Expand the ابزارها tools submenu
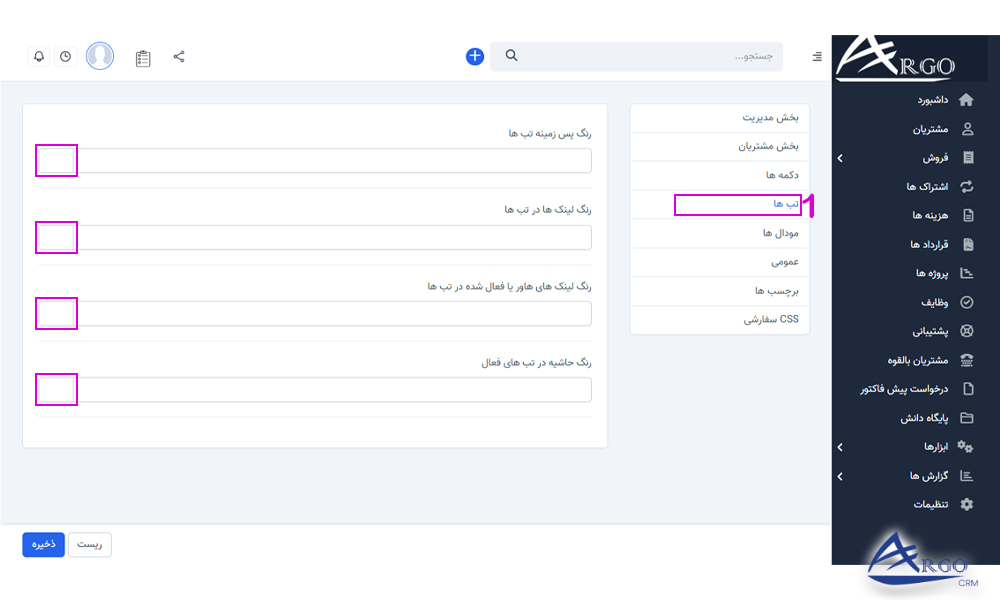Viewport: 1000px width, 600px height. tap(840, 446)
